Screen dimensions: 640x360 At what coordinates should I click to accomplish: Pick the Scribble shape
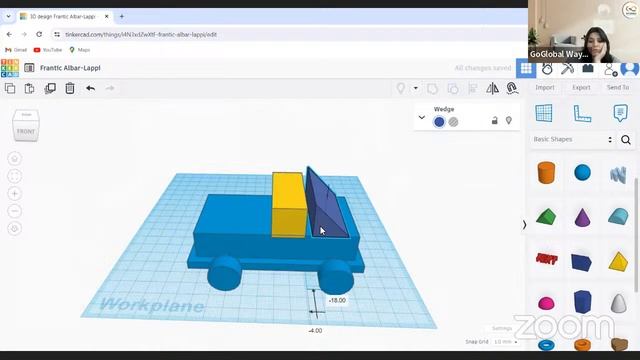point(618,174)
